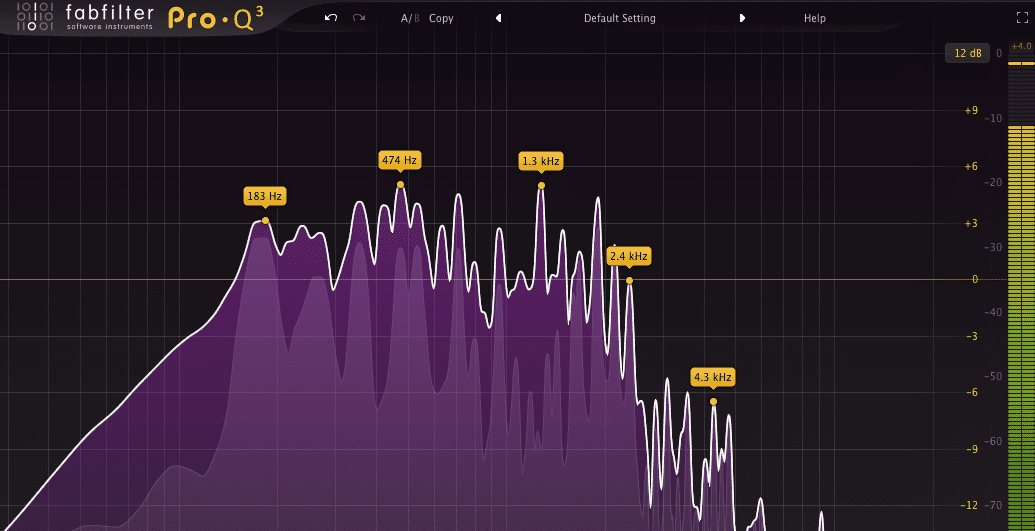Click the 2.4 kHz frequency label
The height and width of the screenshot is (531, 1035).
629,256
